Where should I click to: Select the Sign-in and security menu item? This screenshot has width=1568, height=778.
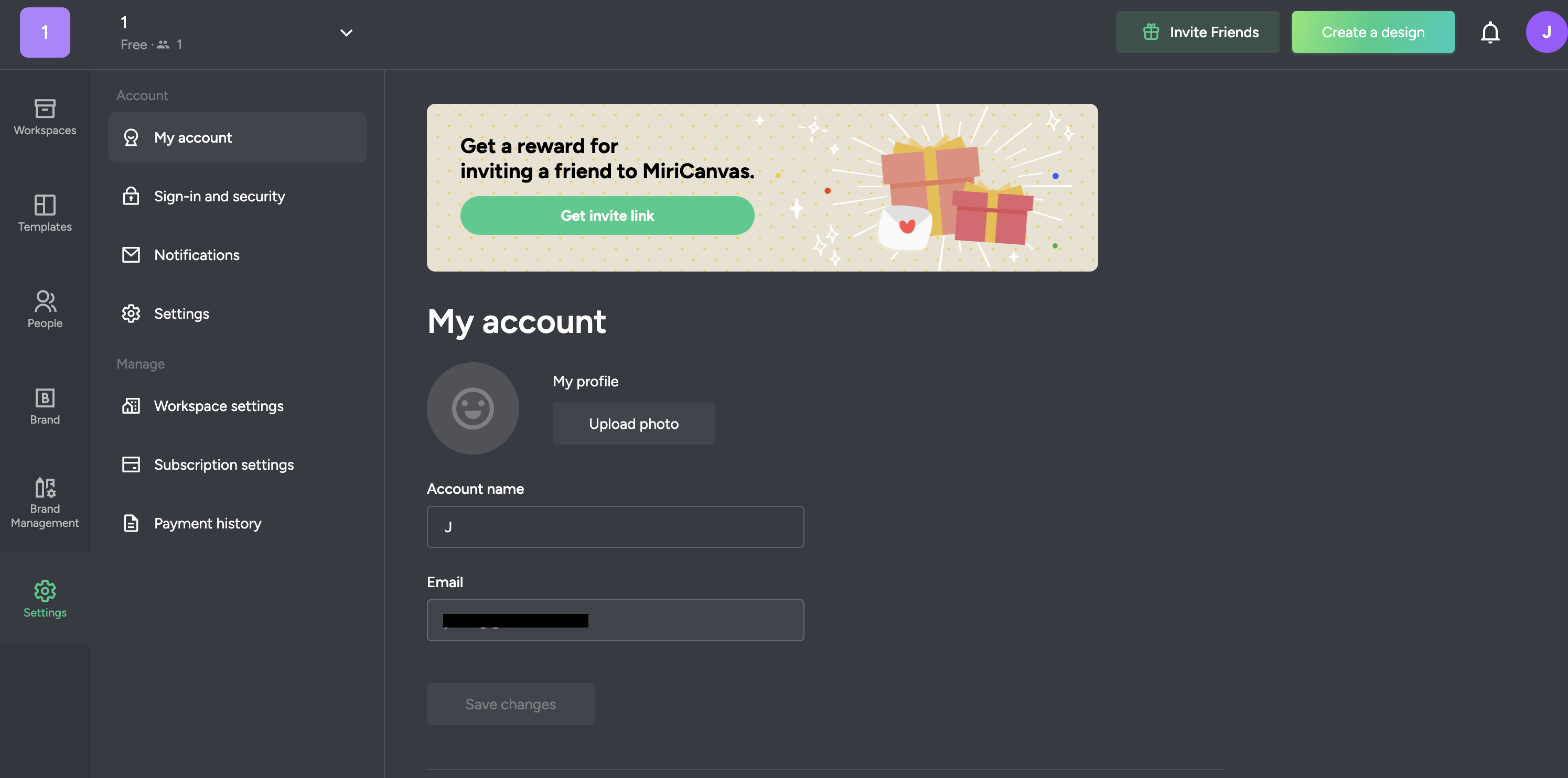tap(219, 196)
